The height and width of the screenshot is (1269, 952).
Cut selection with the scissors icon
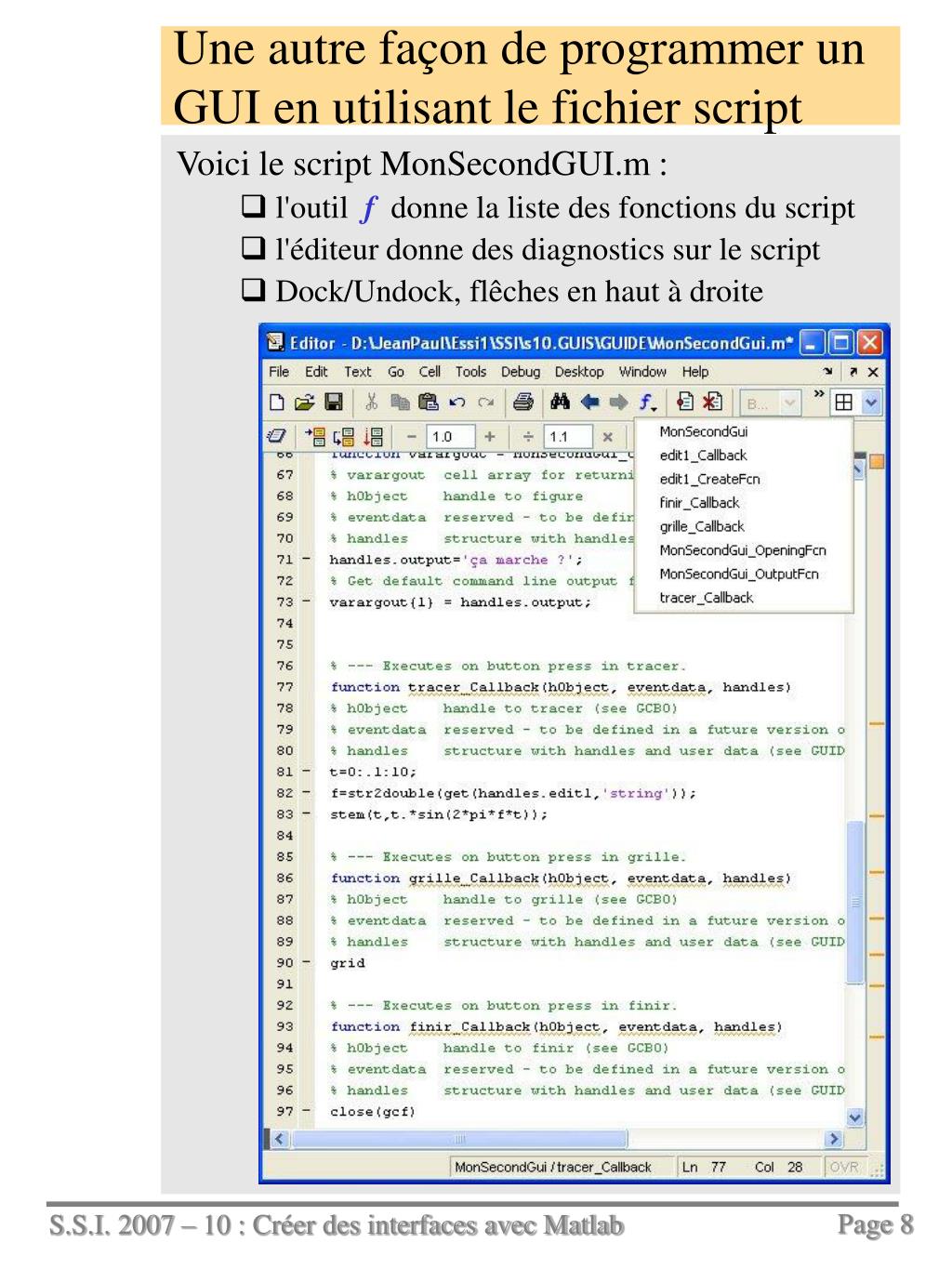pos(371,403)
